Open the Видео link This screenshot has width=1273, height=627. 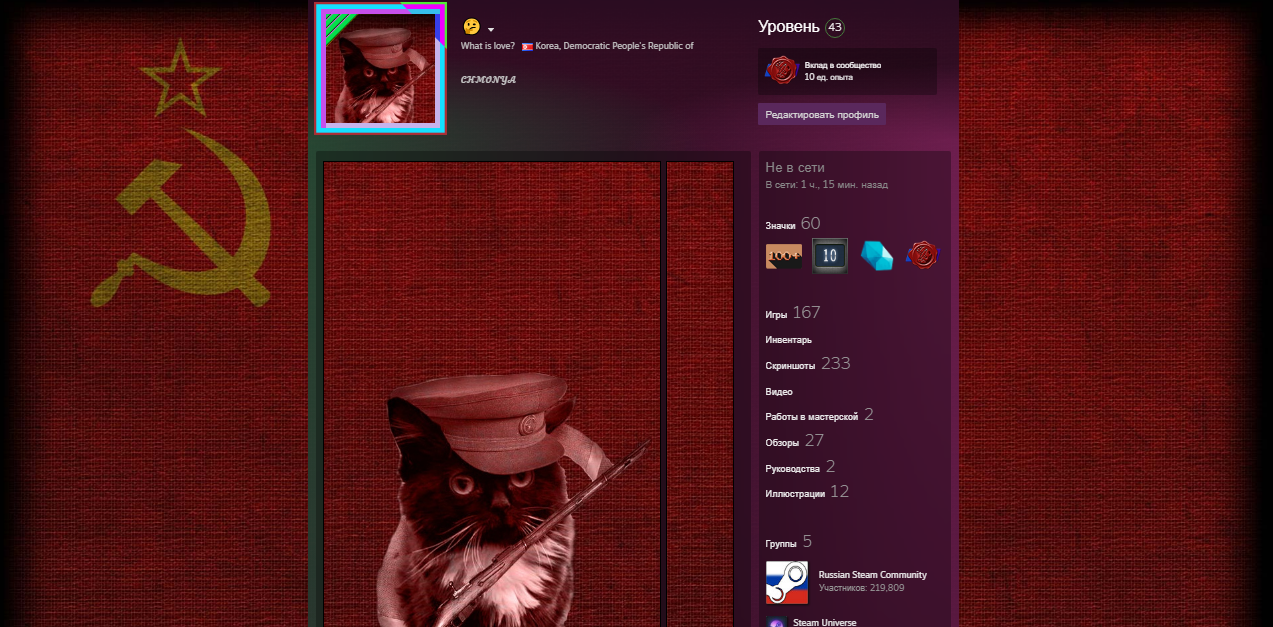tap(779, 392)
